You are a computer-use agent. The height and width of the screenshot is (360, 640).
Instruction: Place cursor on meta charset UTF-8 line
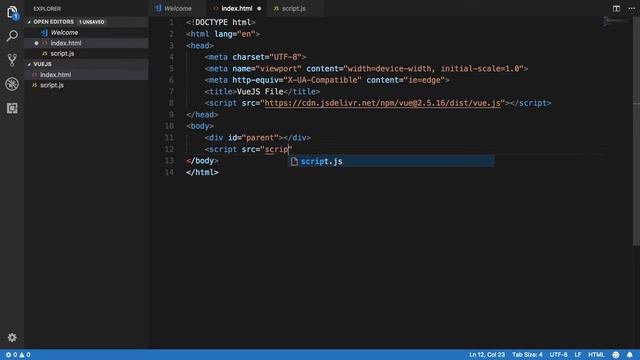(x=256, y=57)
